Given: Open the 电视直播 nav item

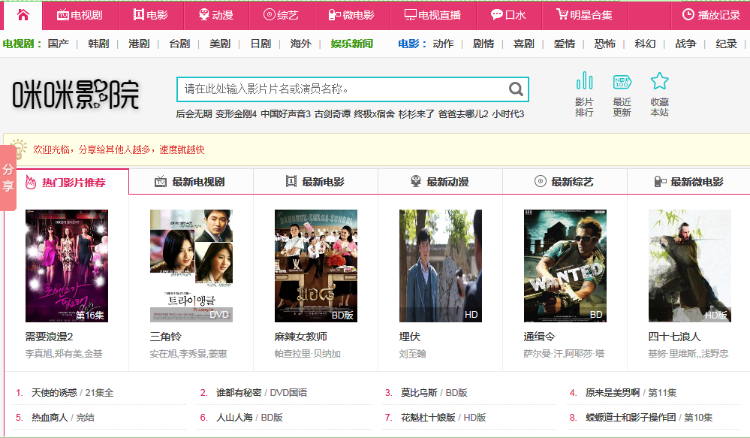Looking at the screenshot, I should 432,15.
